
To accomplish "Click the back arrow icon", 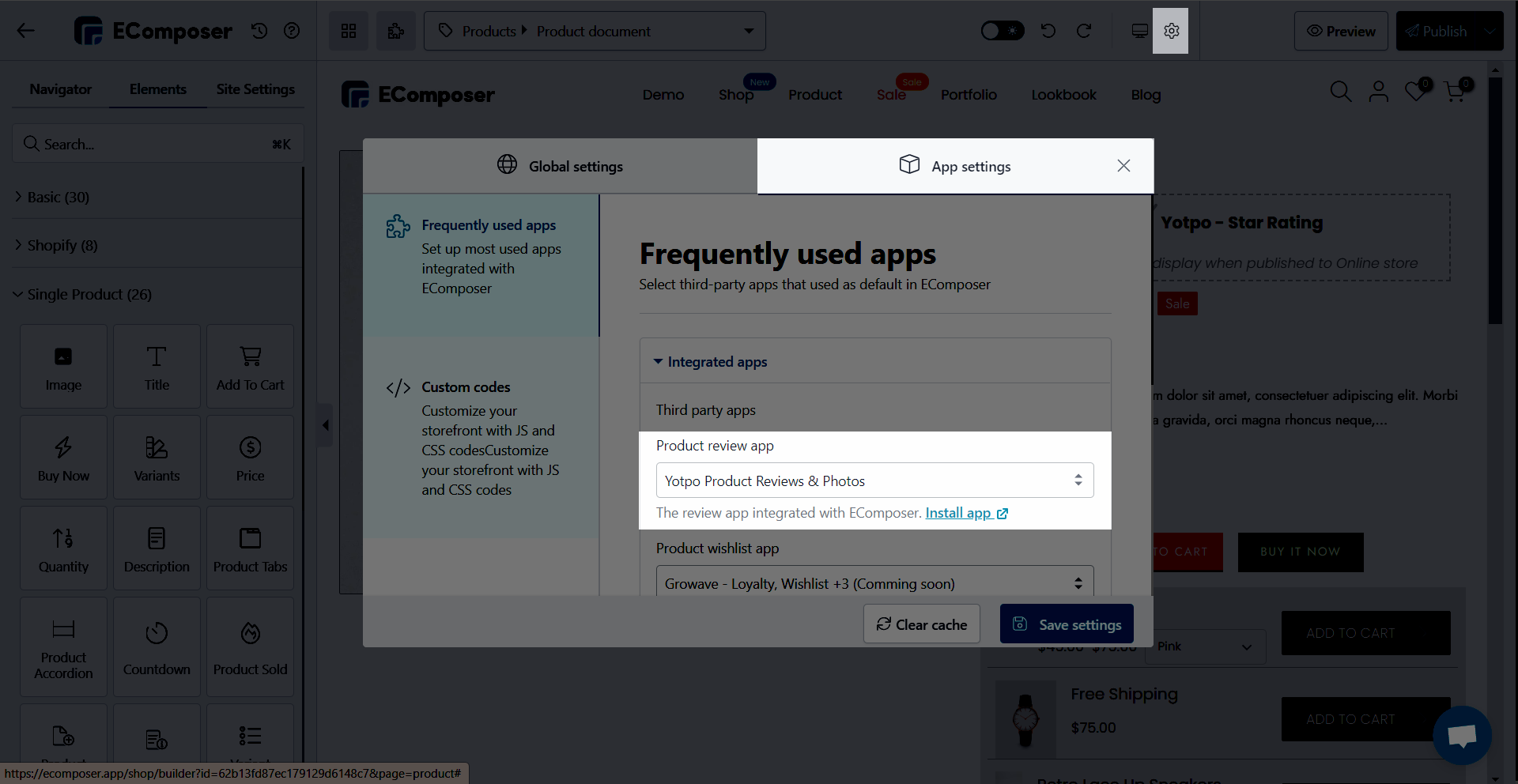I will (25, 31).
